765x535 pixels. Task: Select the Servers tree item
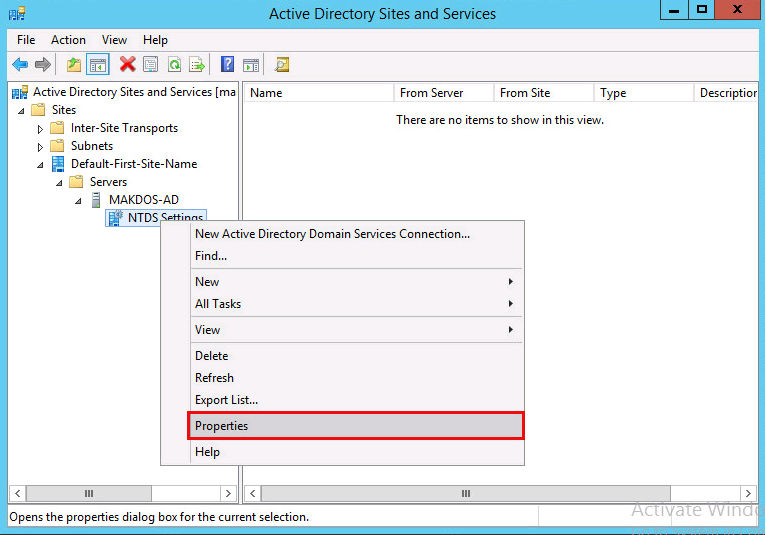108,182
